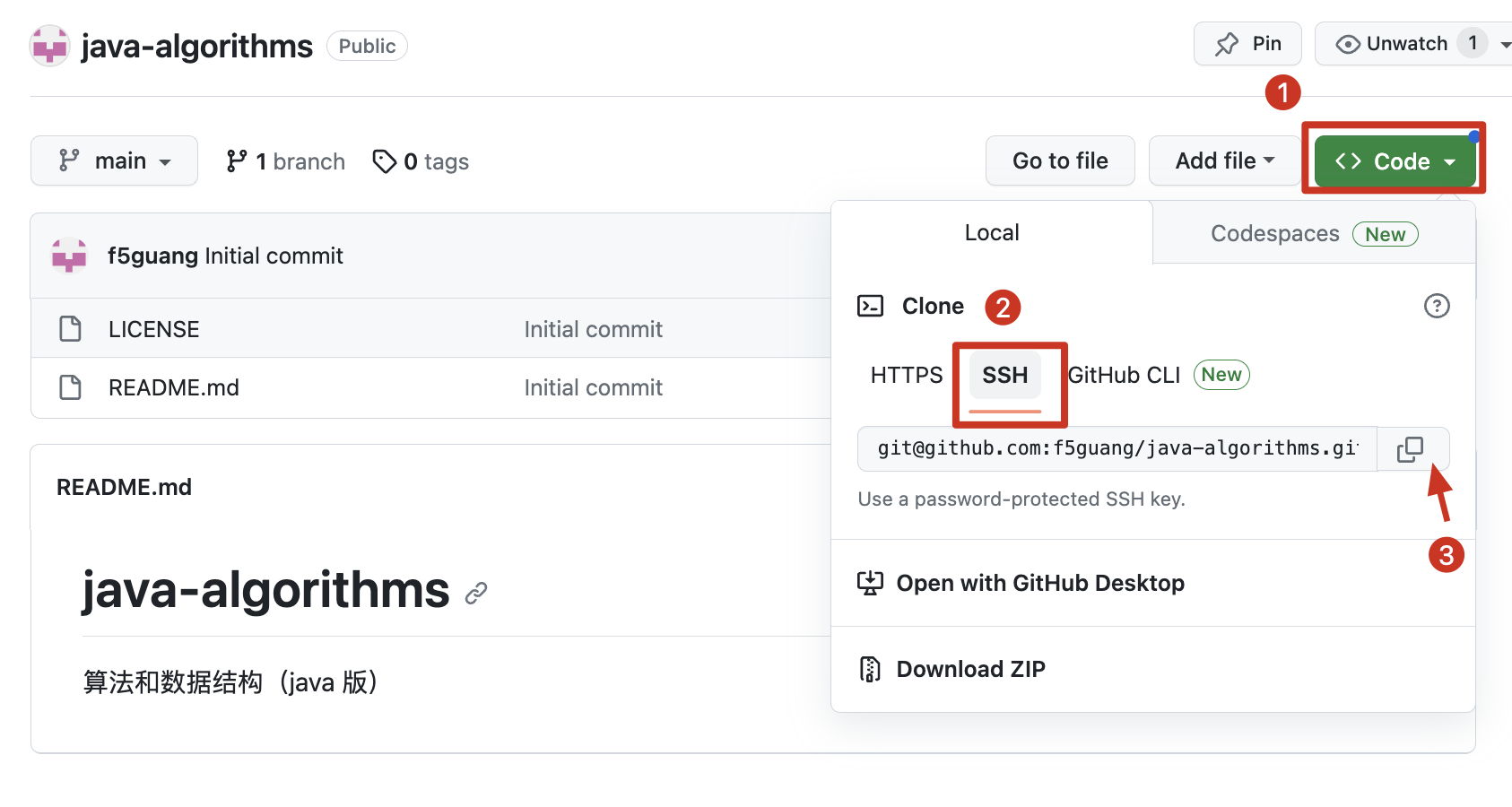Click the Go to file button
The image size is (1512, 807).
(x=1060, y=161)
